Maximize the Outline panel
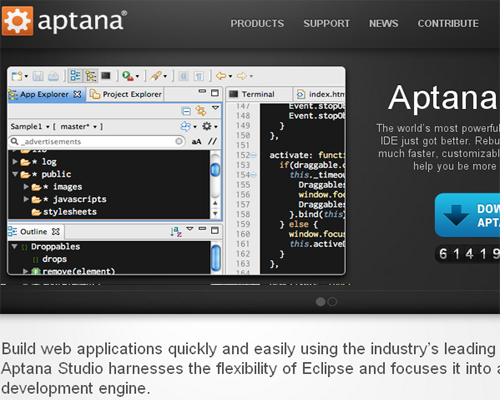Screen dimensions: 500x400 click(x=215, y=231)
